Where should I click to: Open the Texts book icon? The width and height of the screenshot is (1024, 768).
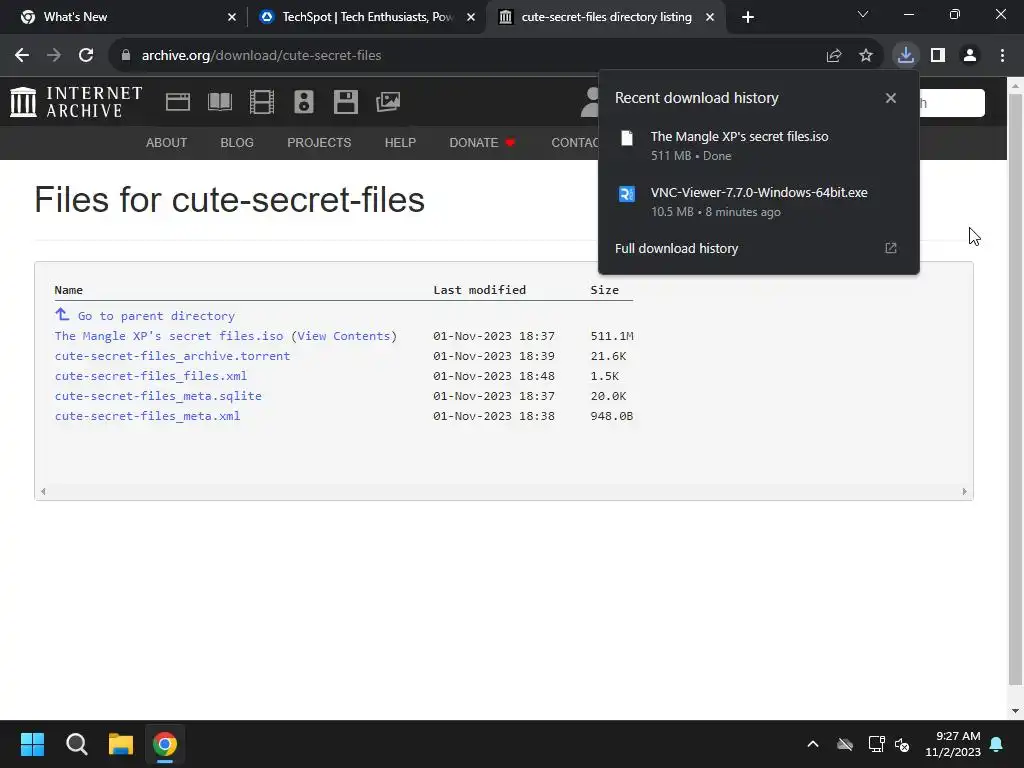(x=220, y=102)
